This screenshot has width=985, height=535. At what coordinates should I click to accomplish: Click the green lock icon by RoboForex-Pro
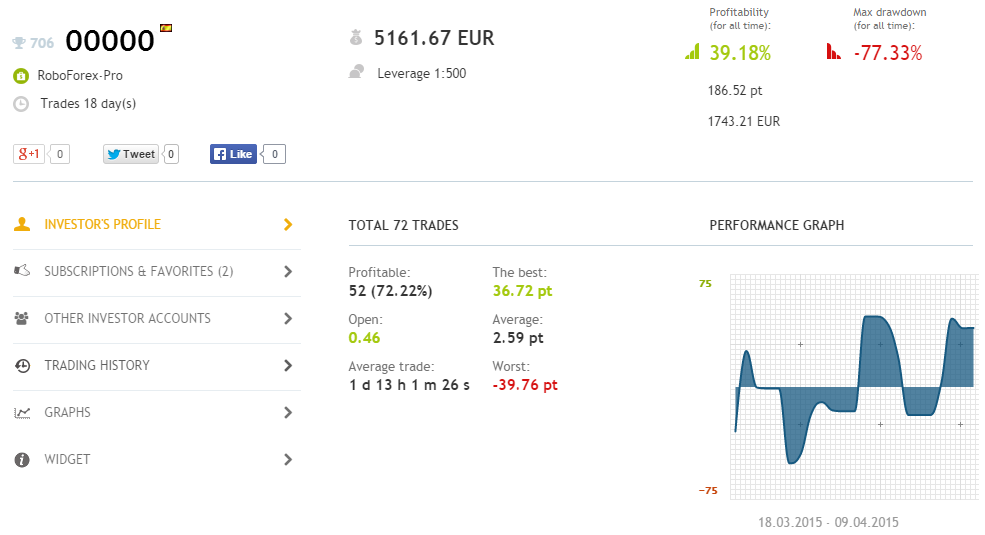[21, 75]
